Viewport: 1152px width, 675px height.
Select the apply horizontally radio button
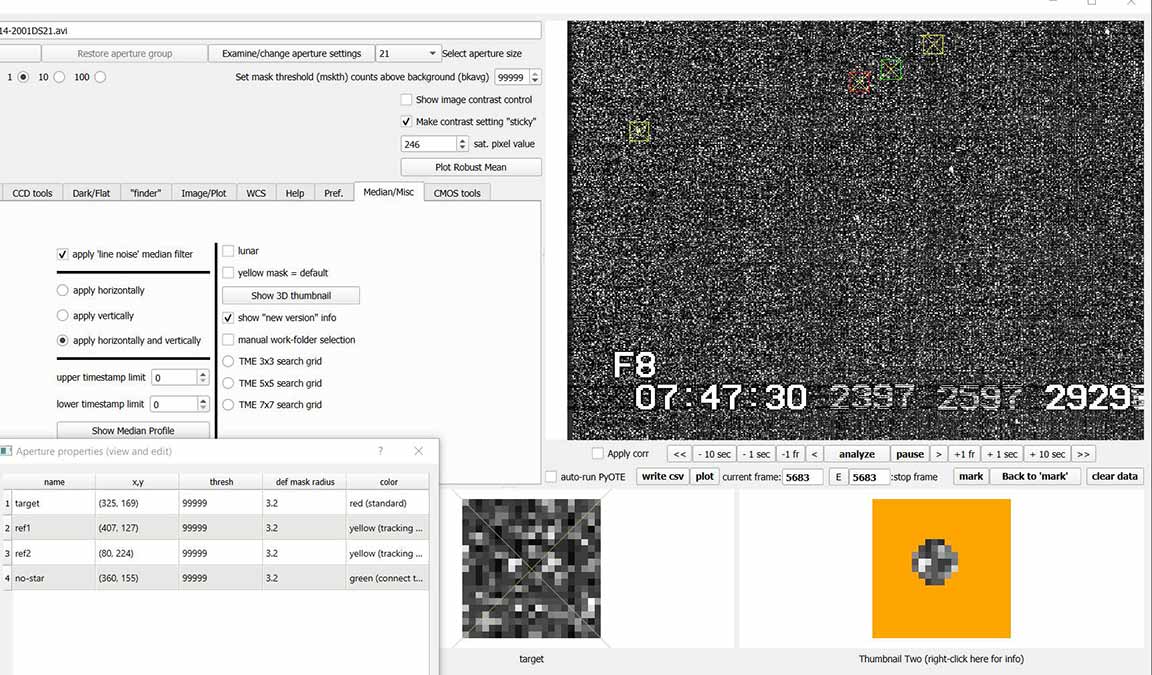64,291
